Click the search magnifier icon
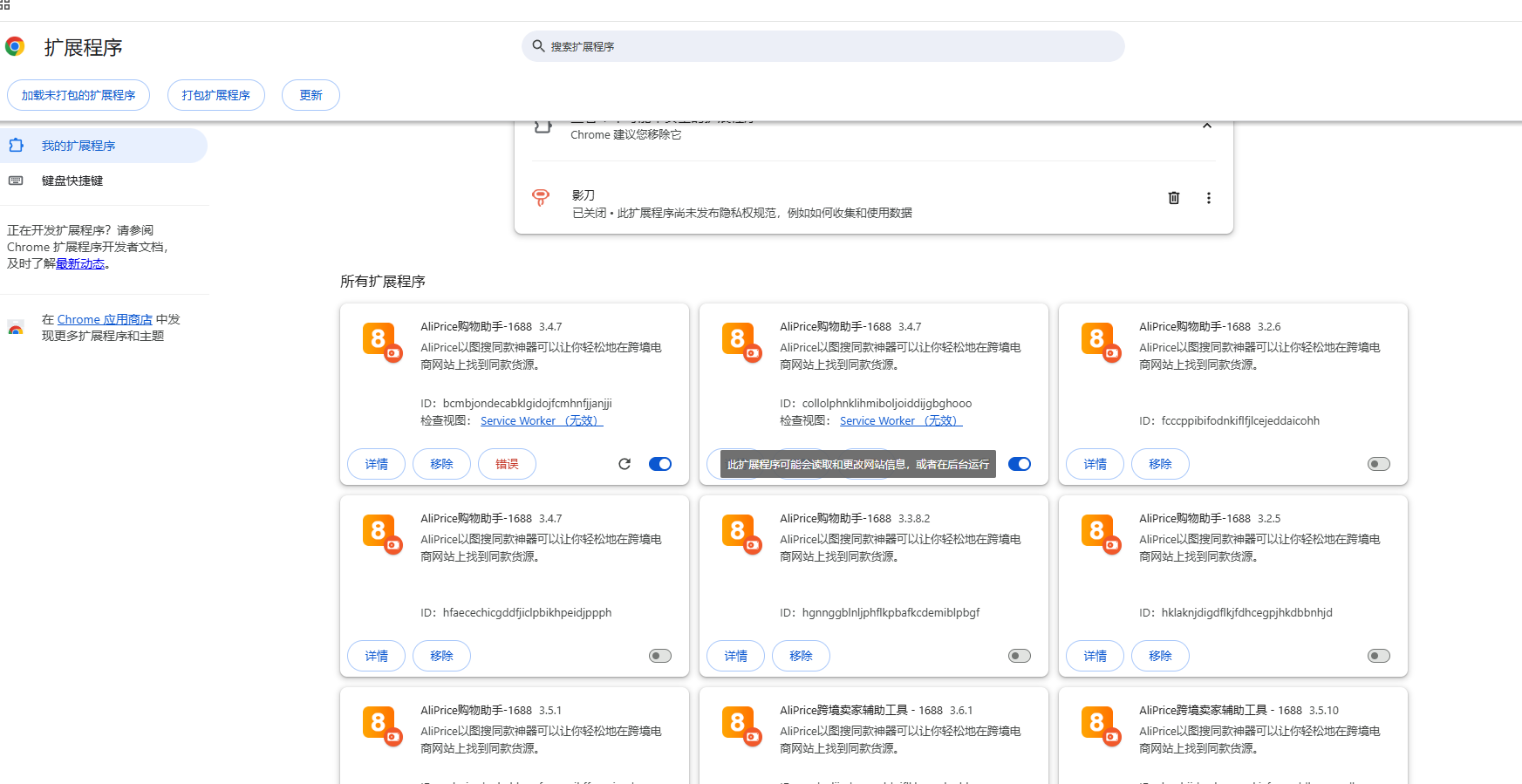Screen dimensions: 1522x784 tap(539, 46)
